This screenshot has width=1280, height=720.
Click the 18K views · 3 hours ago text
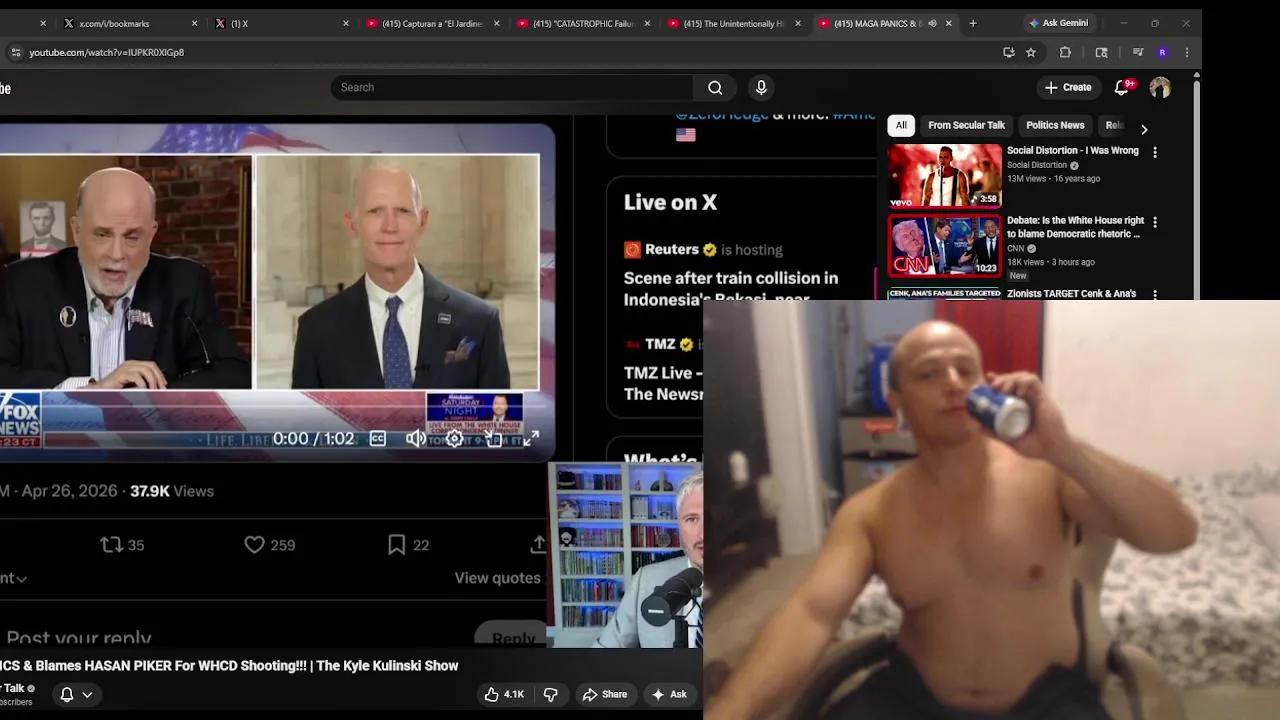coord(1050,262)
